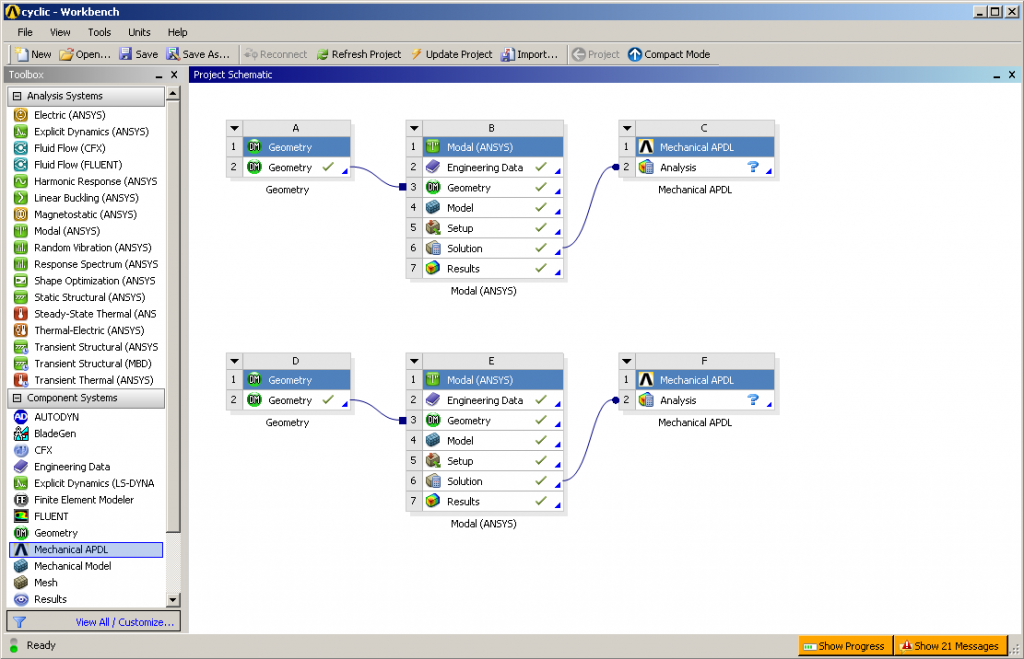Click Engineering Data cell in system B
This screenshot has width=1024, height=659.
tap(484, 168)
